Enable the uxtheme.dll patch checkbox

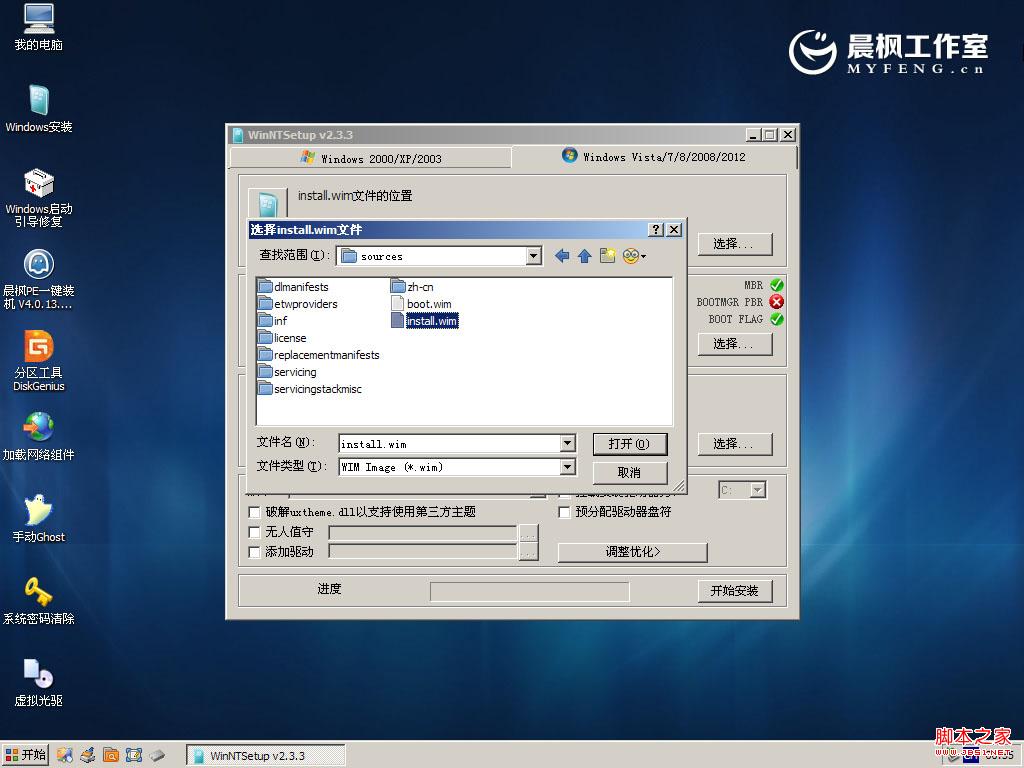254,512
